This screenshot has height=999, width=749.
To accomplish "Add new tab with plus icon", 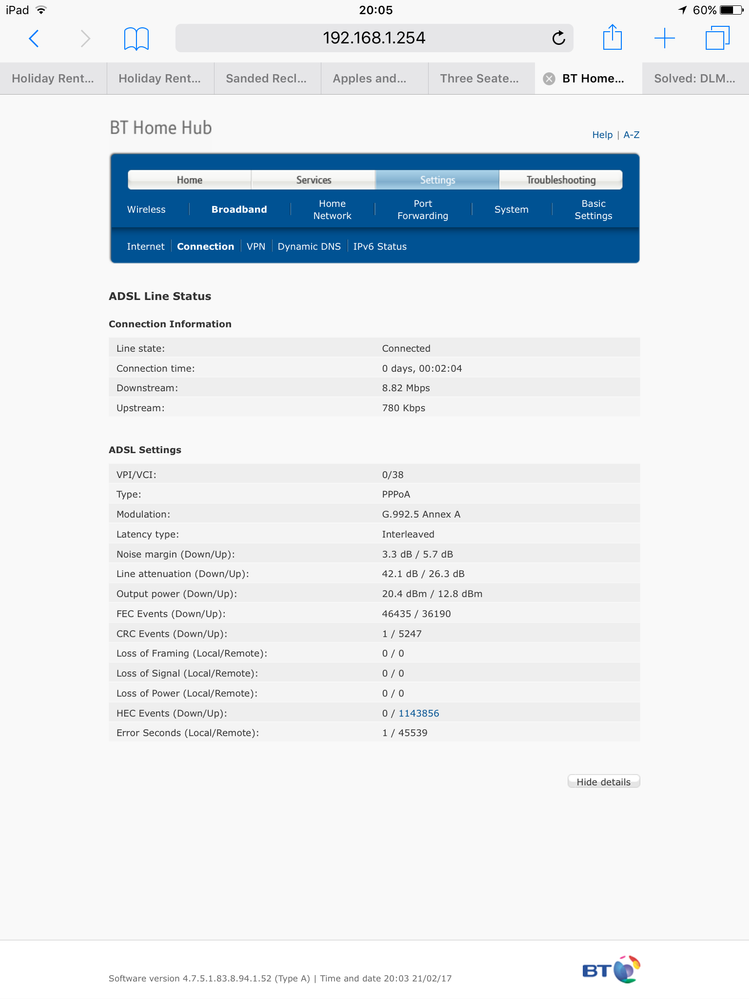I will coord(664,38).
